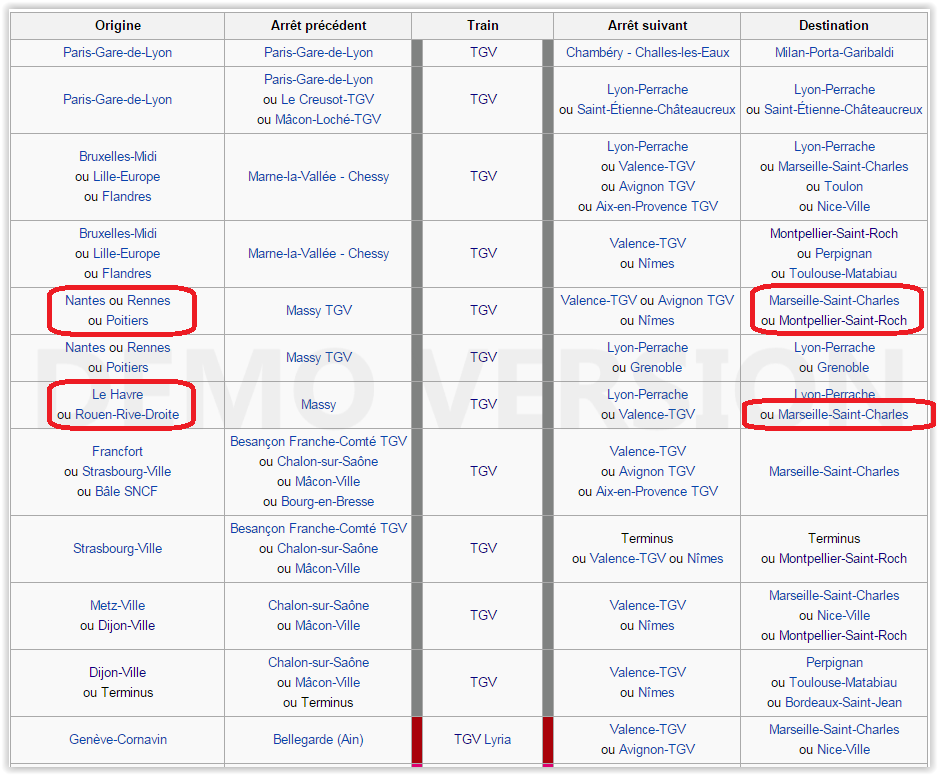Open Besançon Franche-Comté TGV in the Francfort row

318,442
